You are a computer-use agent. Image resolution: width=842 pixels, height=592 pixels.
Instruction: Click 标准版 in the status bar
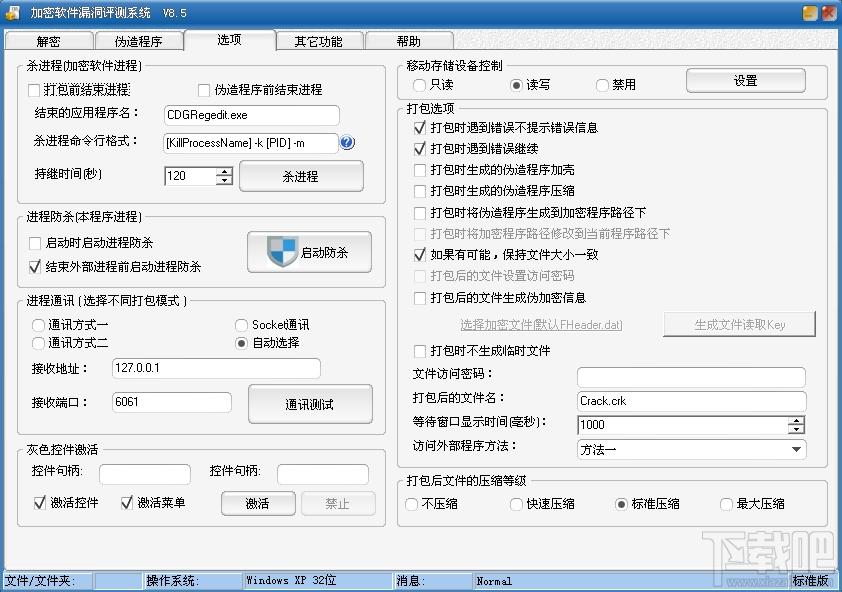click(811, 581)
